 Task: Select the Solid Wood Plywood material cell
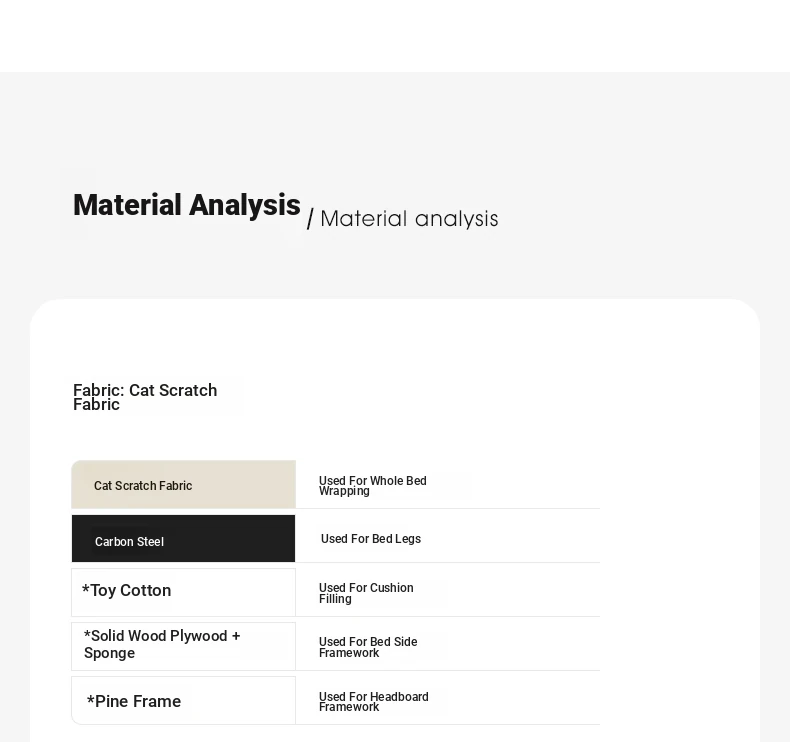[183, 645]
